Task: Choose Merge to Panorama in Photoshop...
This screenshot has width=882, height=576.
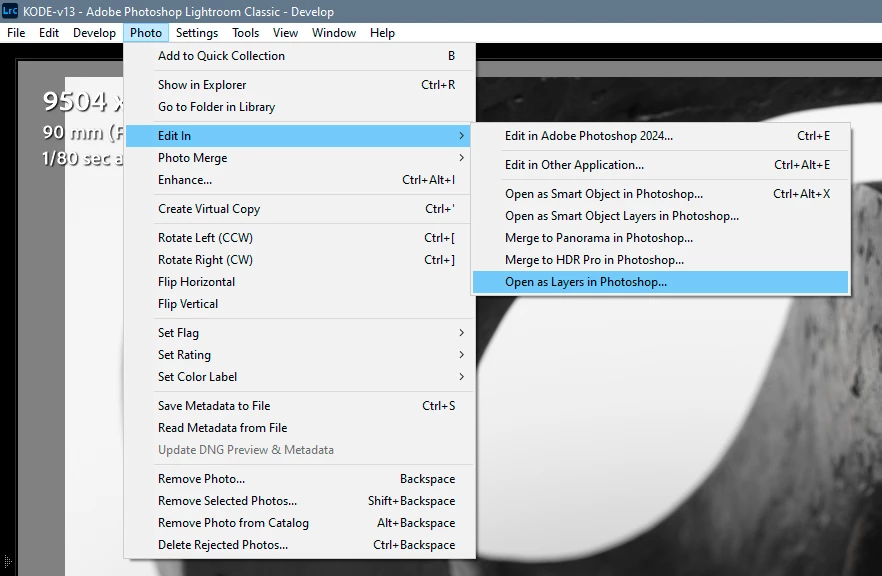Action: click(x=660, y=238)
